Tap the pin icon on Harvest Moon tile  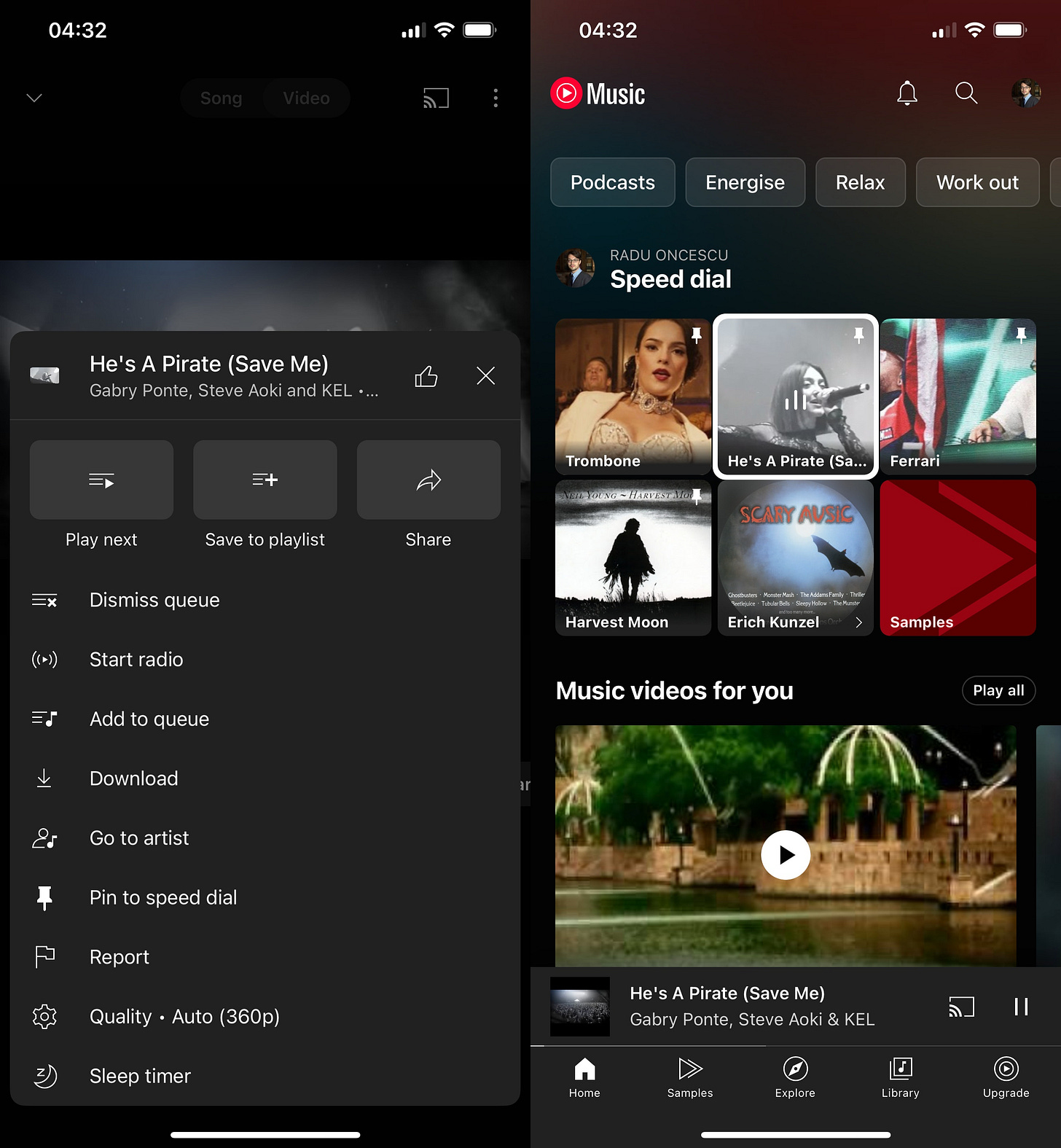(697, 496)
